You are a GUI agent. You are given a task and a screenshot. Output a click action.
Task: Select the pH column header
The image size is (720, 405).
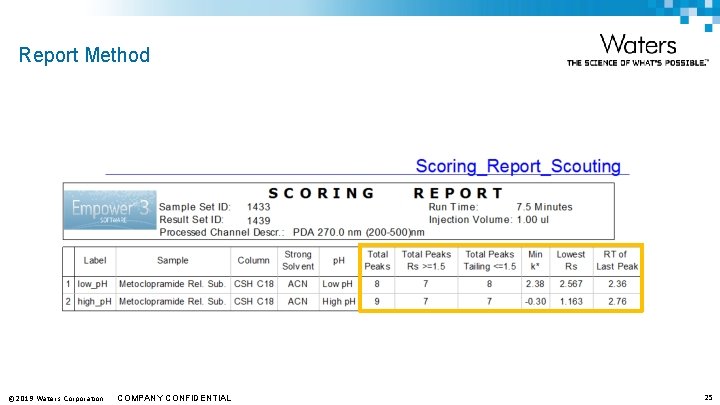pos(338,260)
